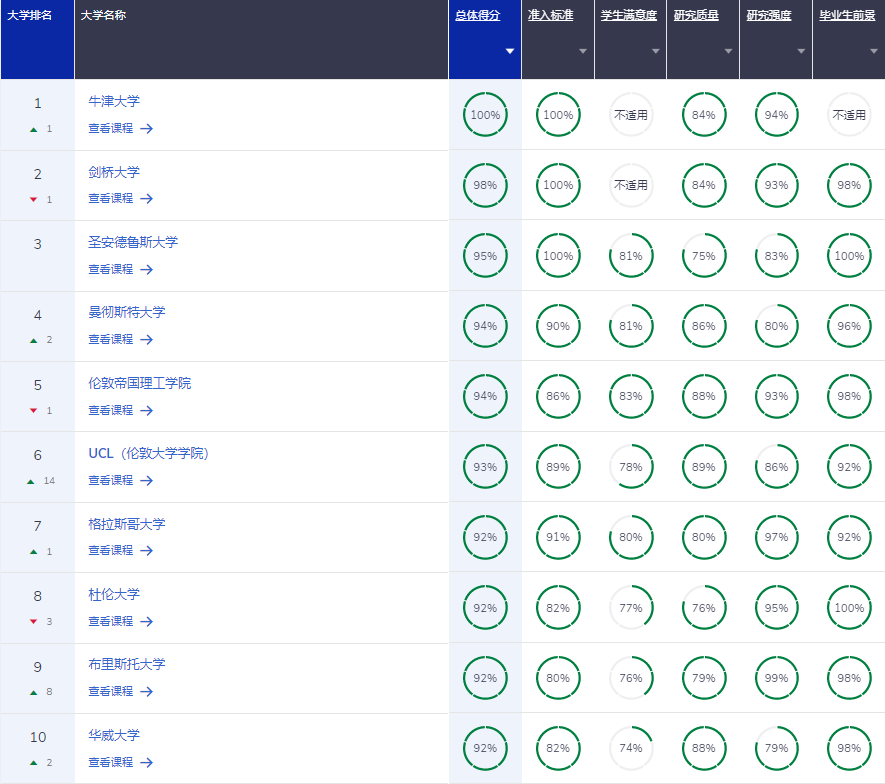This screenshot has width=885, height=784.
Task: Open the 华威大学 link
Action: coord(114,735)
